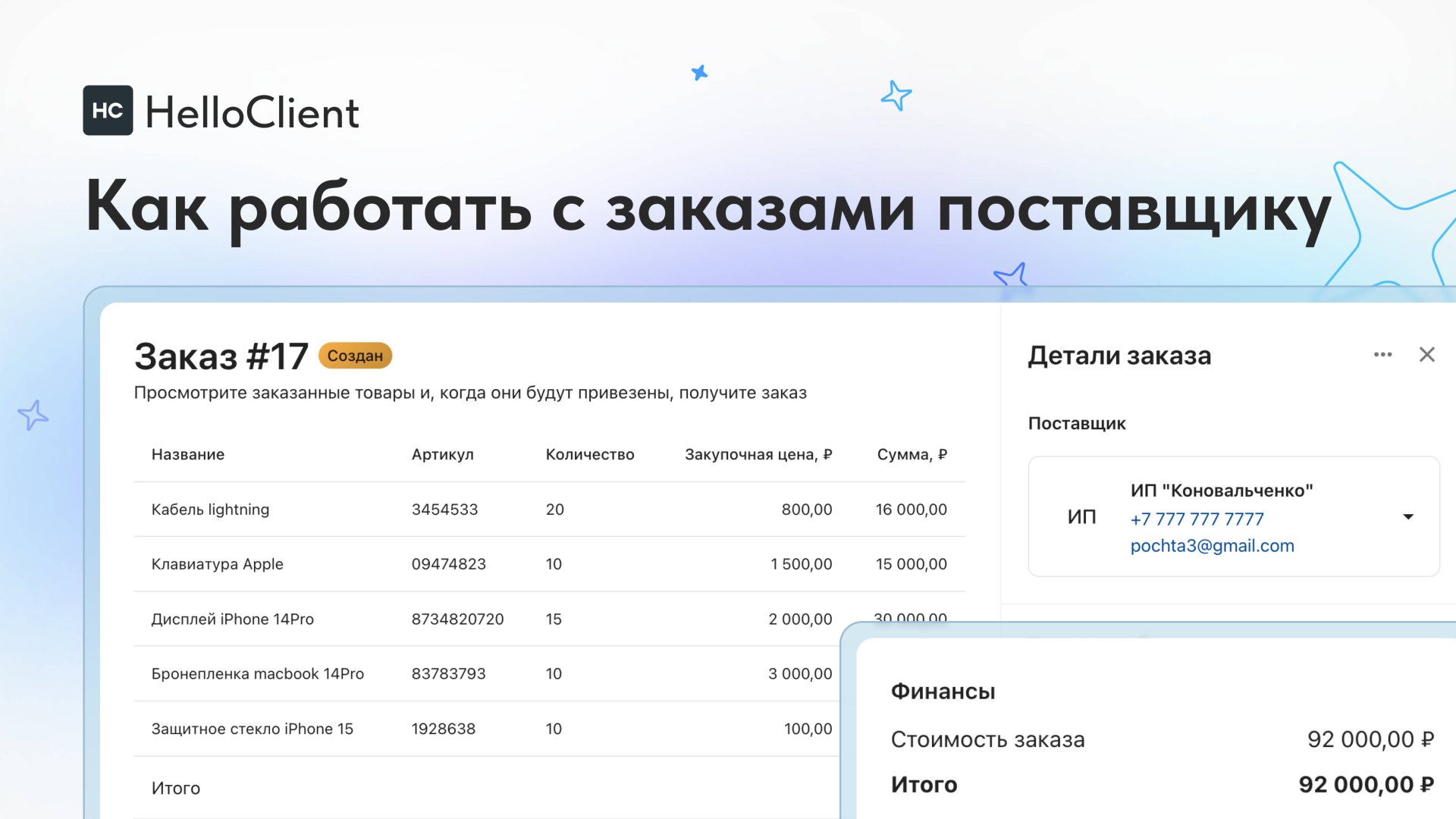
Task: Click quantity 20 for Кабель lightning
Action: 554,510
